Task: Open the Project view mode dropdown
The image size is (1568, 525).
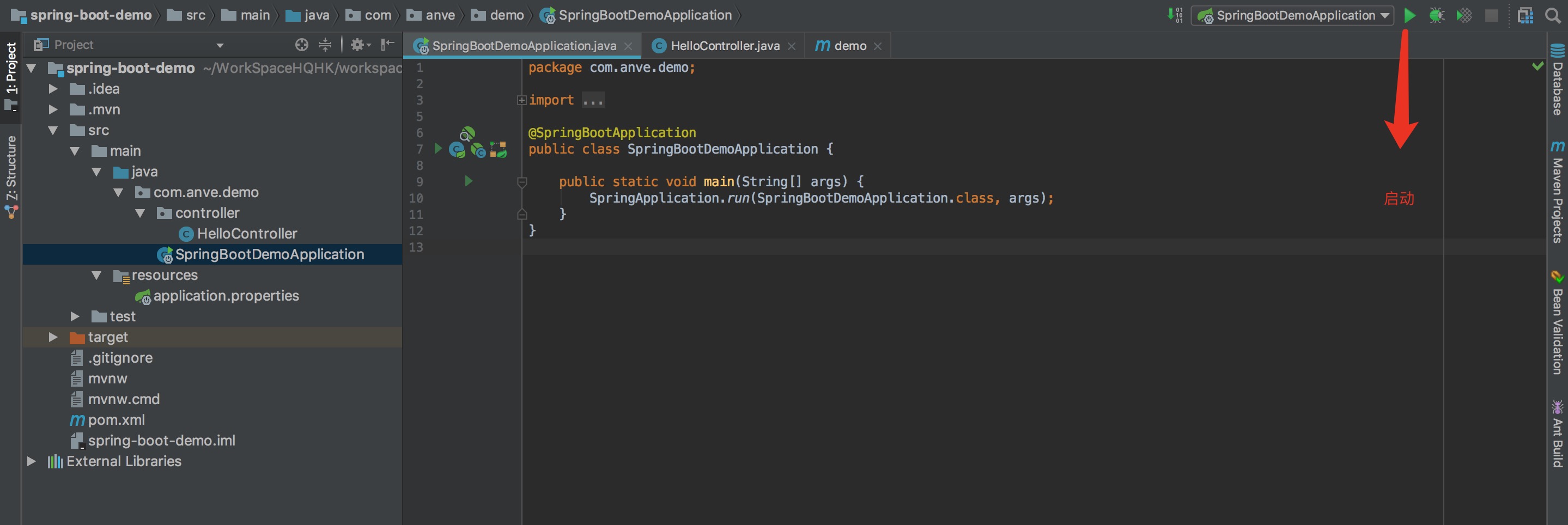Action: 220,45
